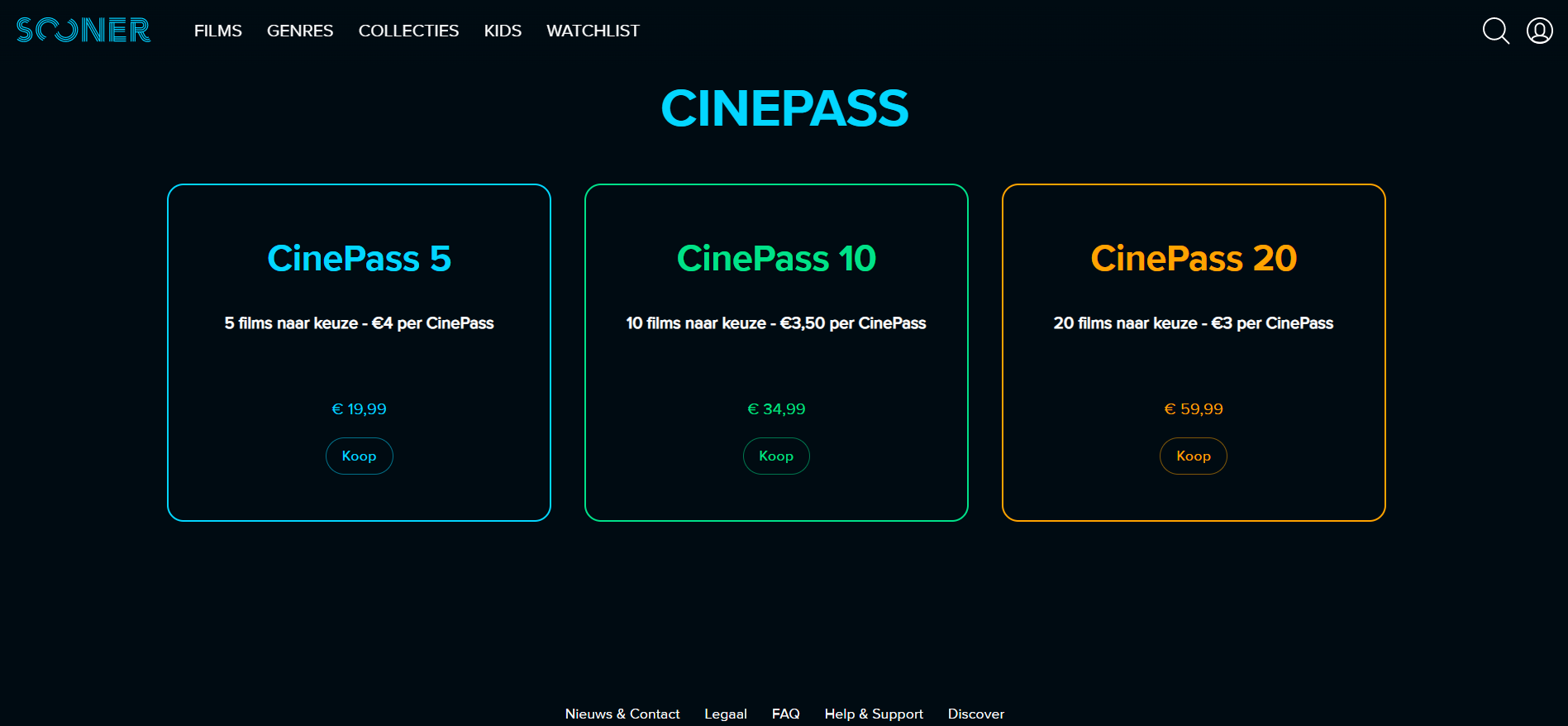The image size is (1568, 726).
Task: Select the CinePass 10 card title
Action: (776, 258)
